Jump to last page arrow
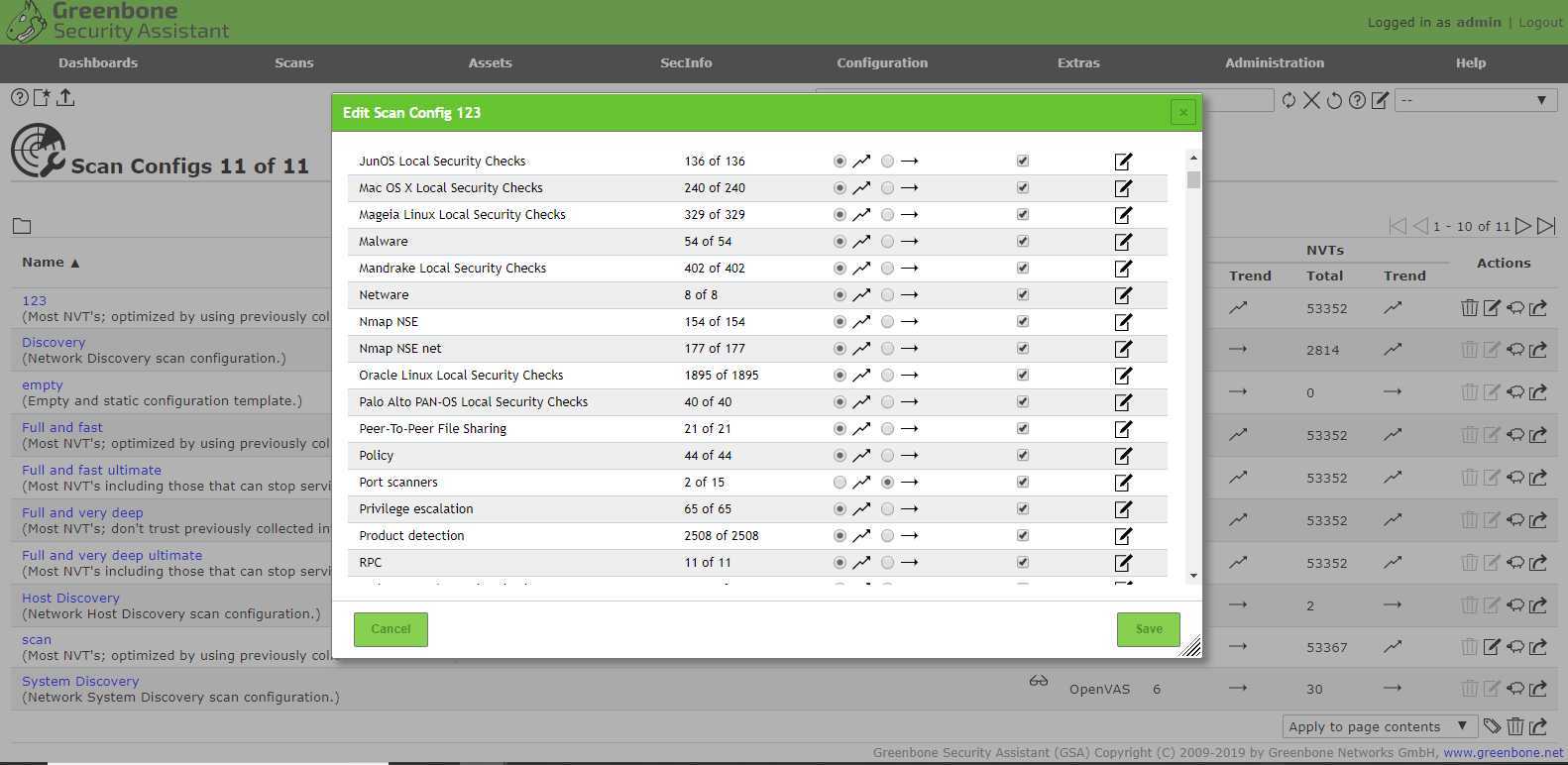 (1546, 226)
